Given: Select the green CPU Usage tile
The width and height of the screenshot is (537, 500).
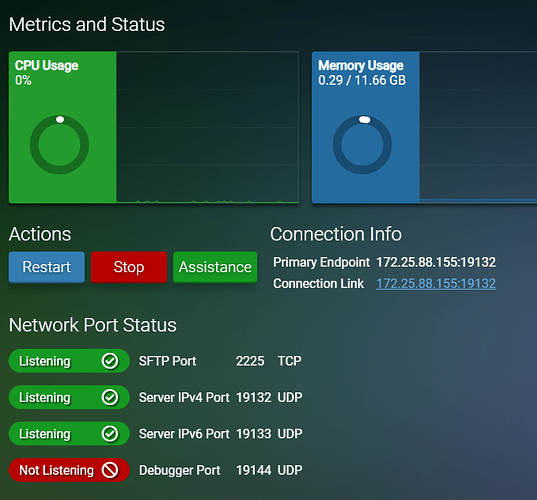Looking at the screenshot, I should [63, 127].
